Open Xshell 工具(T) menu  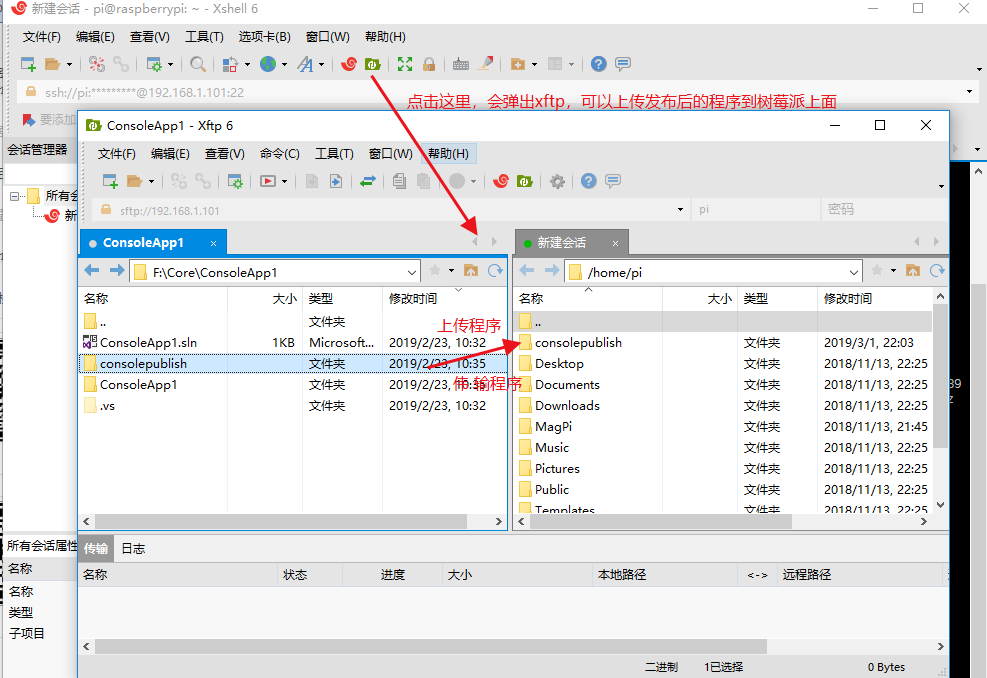(x=204, y=37)
